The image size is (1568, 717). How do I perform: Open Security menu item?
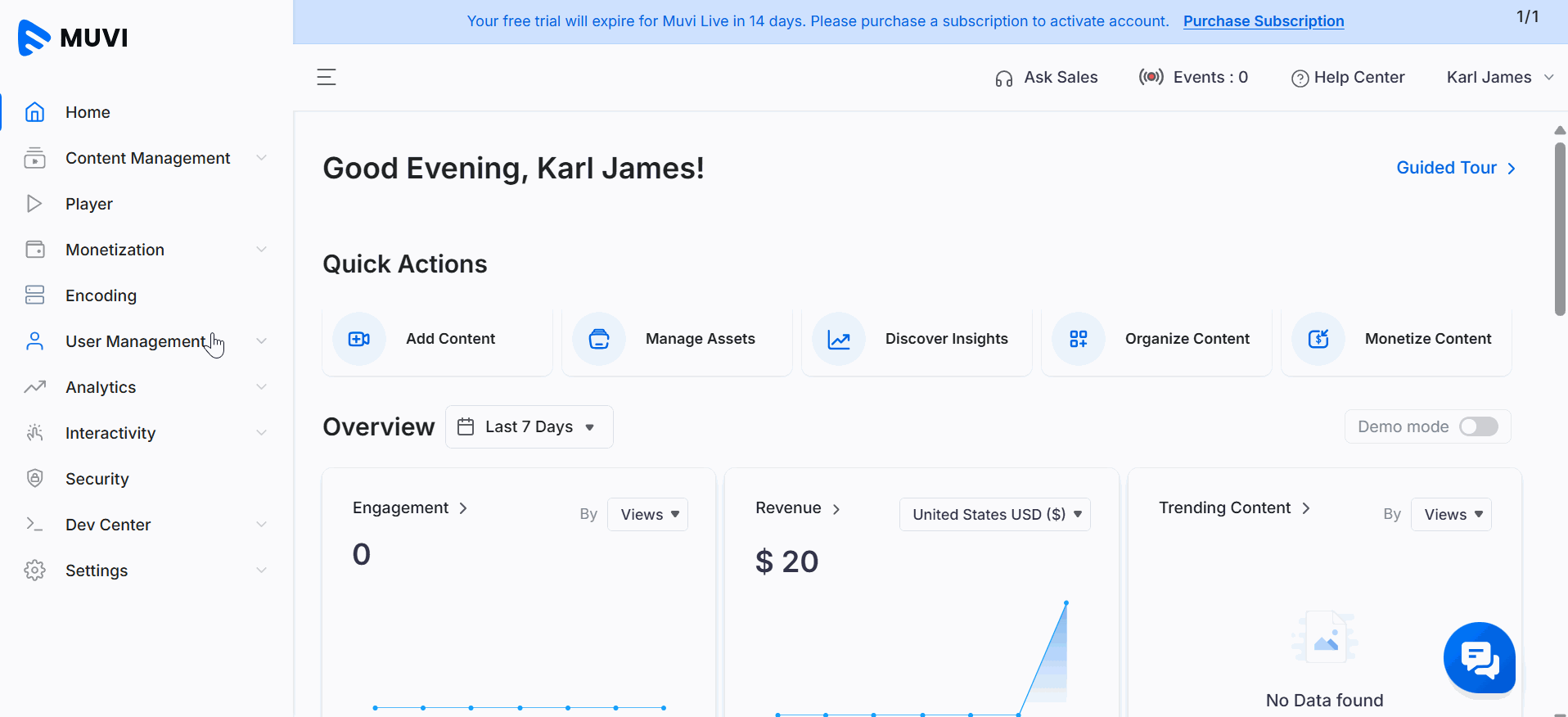(97, 479)
